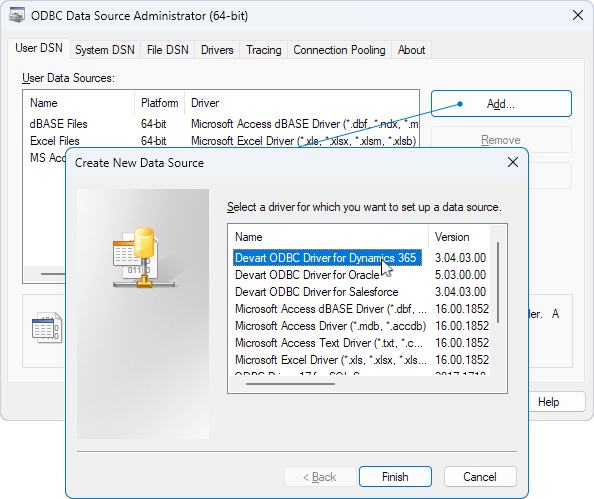Screen dimensions: 594x499
Task: Click the horizontal scrollbar of driver list
Action: tap(290, 384)
